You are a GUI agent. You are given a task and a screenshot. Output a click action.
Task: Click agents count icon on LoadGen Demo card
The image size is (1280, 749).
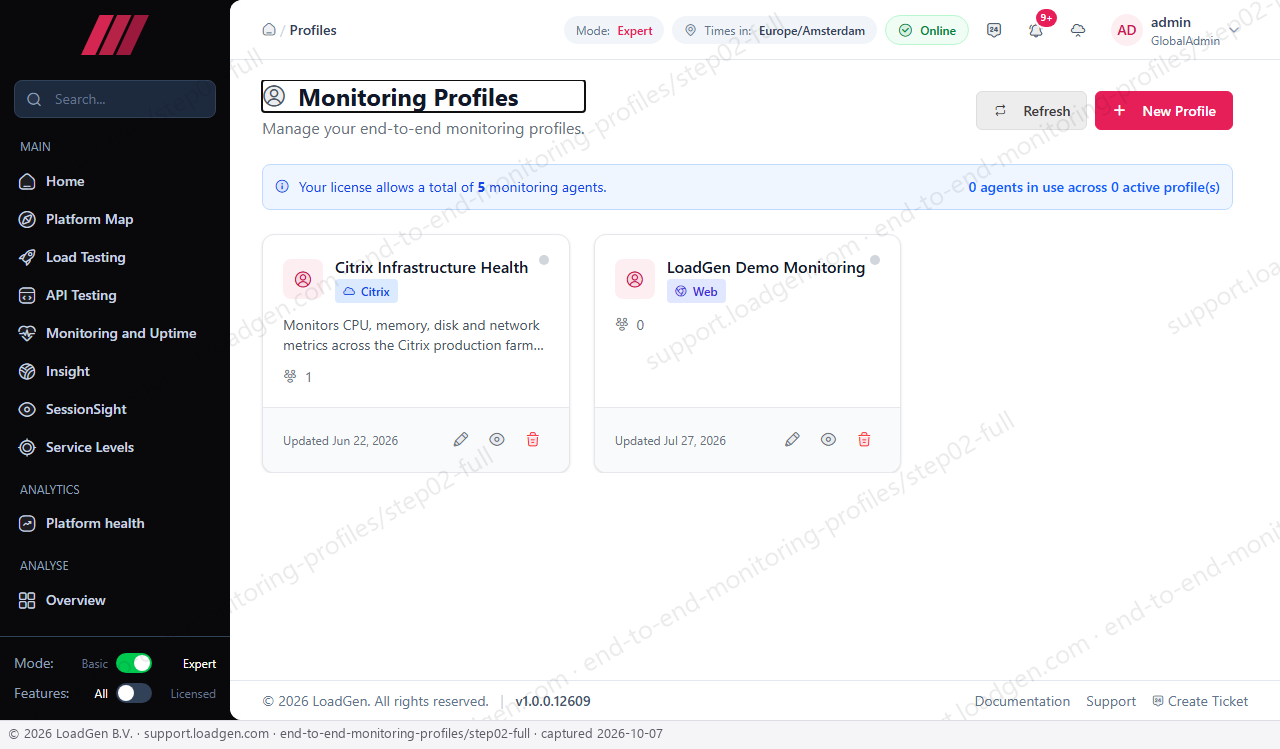click(x=622, y=325)
